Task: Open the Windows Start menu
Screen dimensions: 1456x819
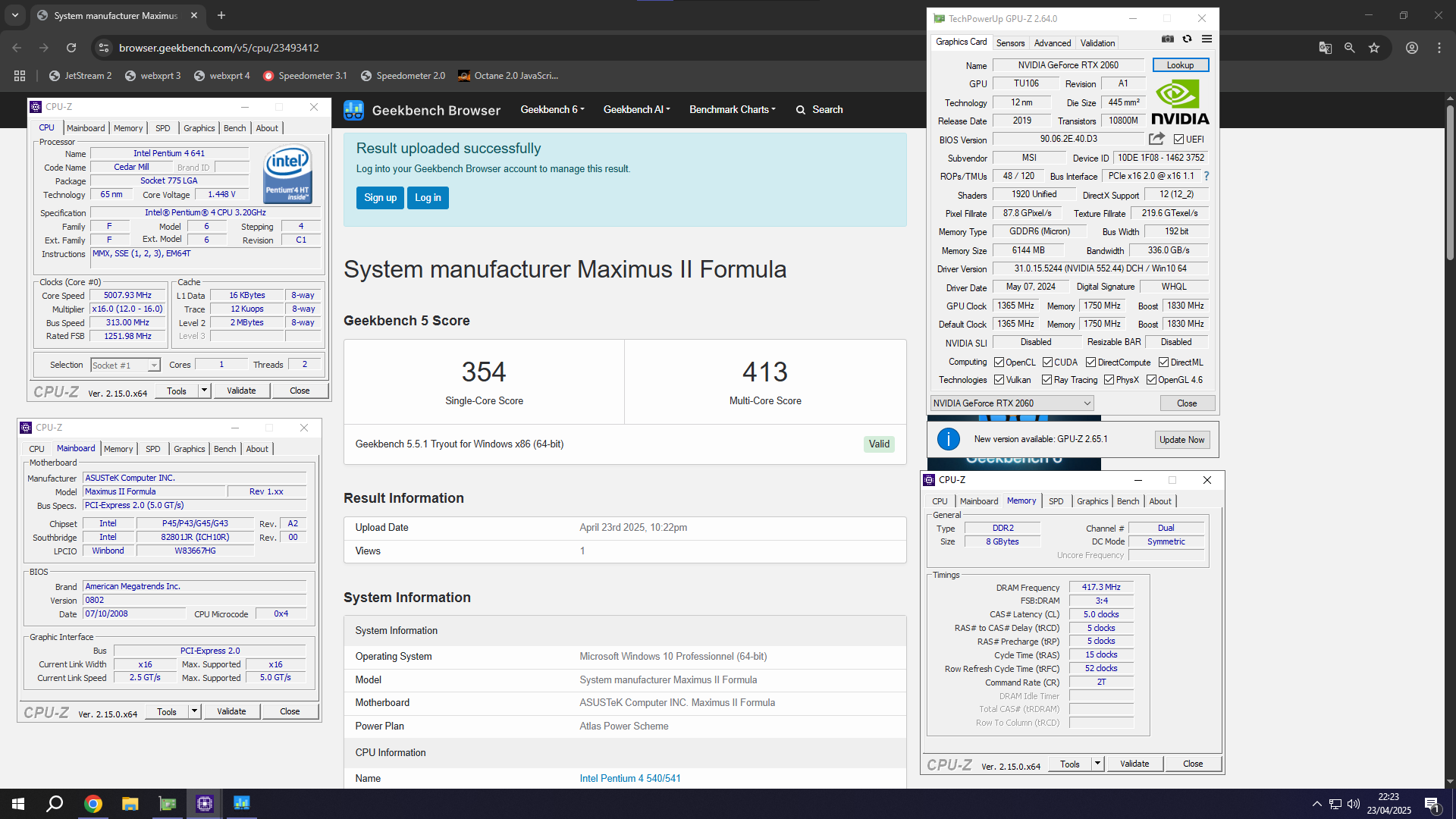Action: pyautogui.click(x=18, y=804)
